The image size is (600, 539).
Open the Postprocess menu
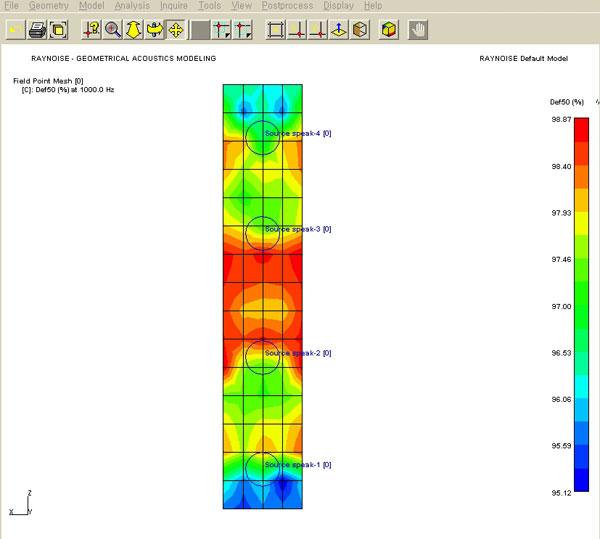coord(287,6)
